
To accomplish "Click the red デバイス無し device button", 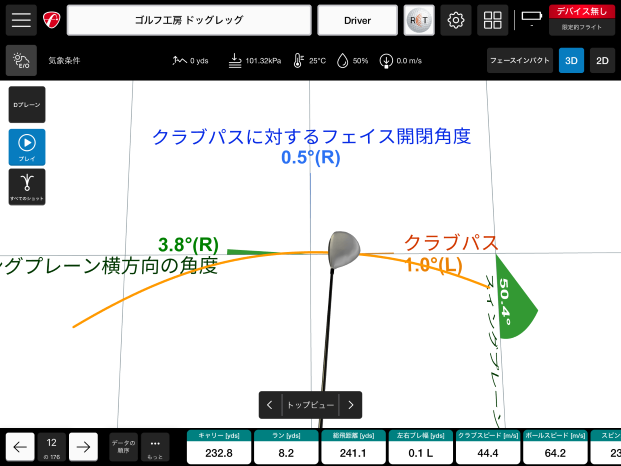I will click(582, 11).
